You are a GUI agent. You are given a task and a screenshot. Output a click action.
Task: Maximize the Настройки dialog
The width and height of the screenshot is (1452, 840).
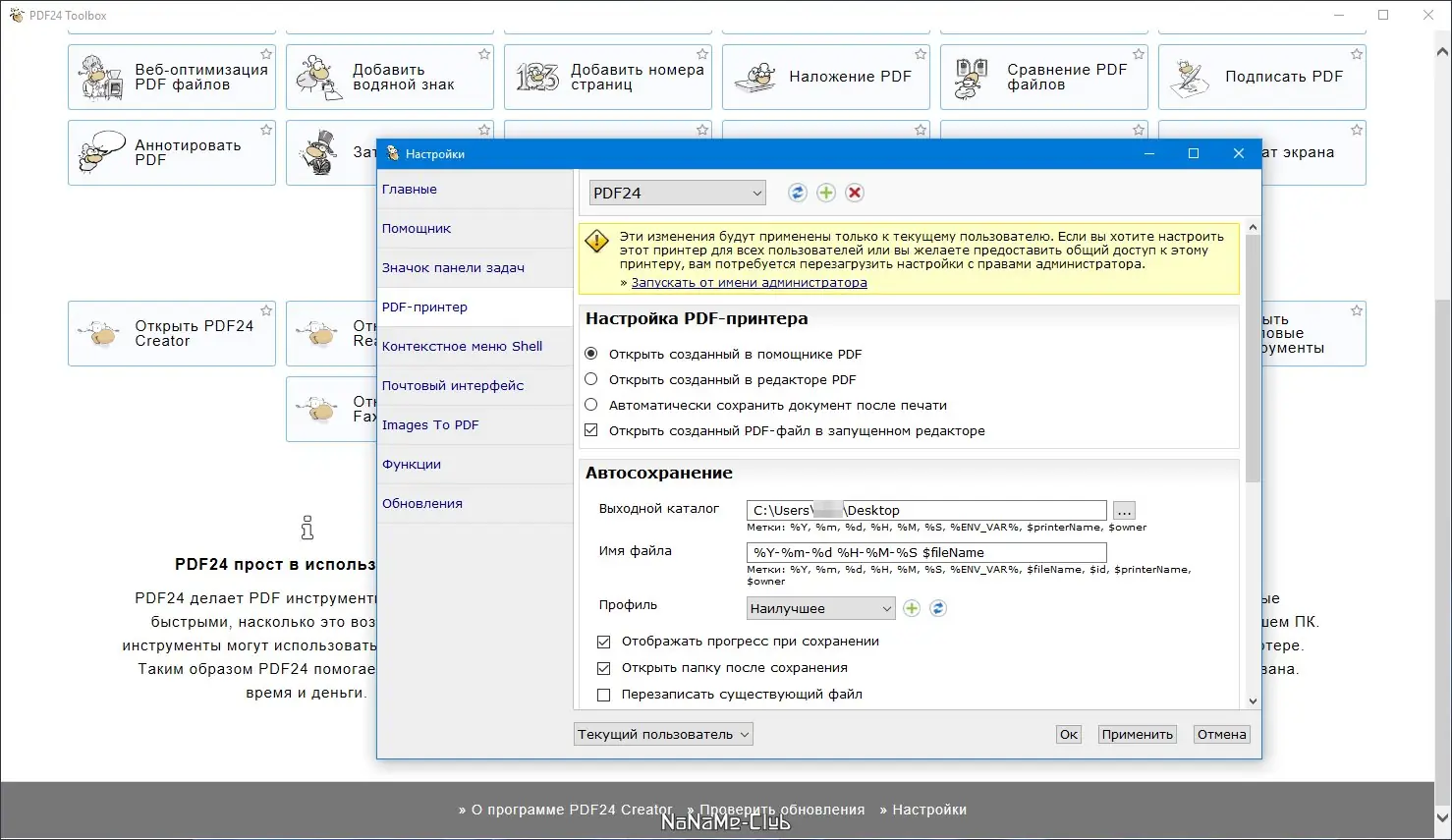click(x=1194, y=153)
